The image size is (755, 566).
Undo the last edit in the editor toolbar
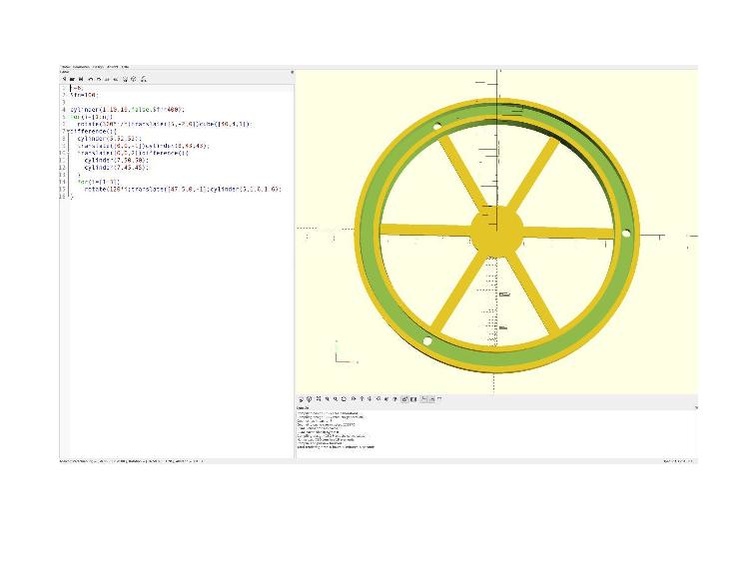(90, 78)
